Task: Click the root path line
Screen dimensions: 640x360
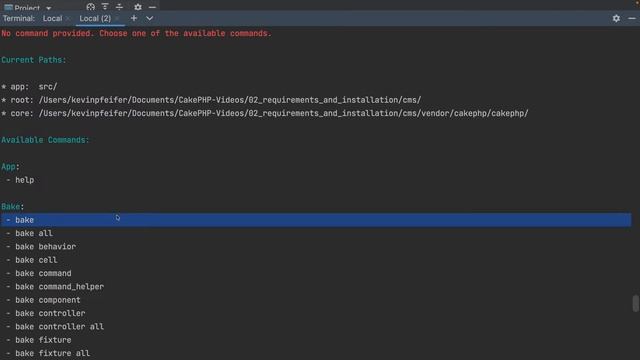Action: (211, 100)
